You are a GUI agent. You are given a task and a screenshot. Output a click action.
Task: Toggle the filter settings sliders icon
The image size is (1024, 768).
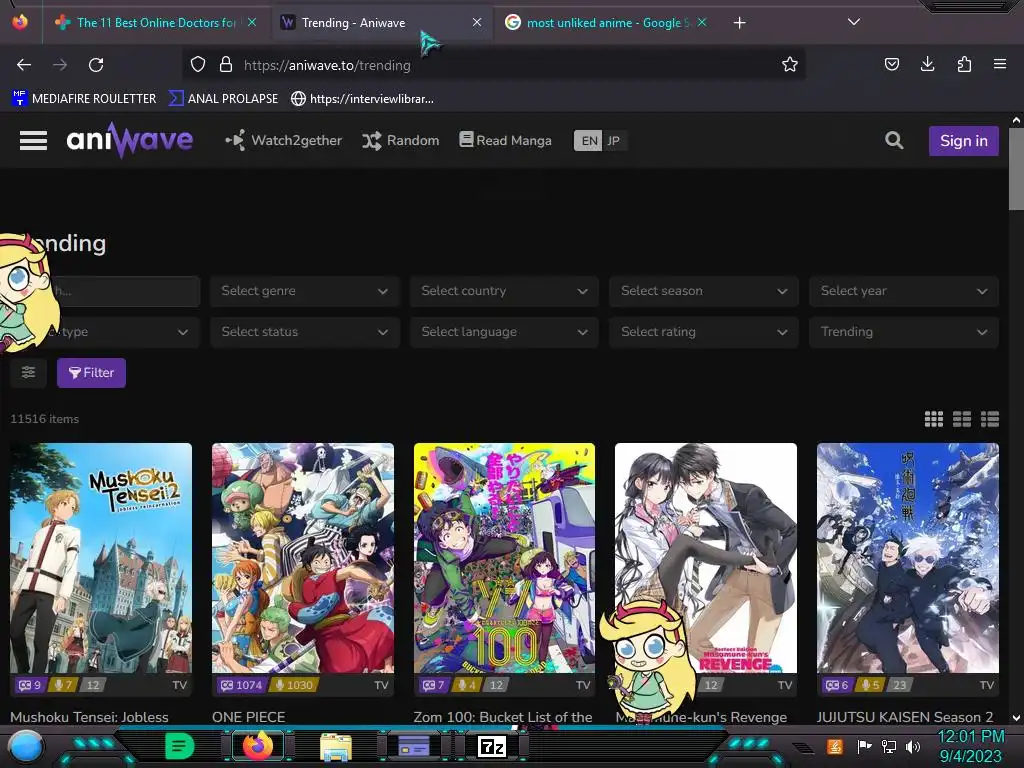point(28,372)
